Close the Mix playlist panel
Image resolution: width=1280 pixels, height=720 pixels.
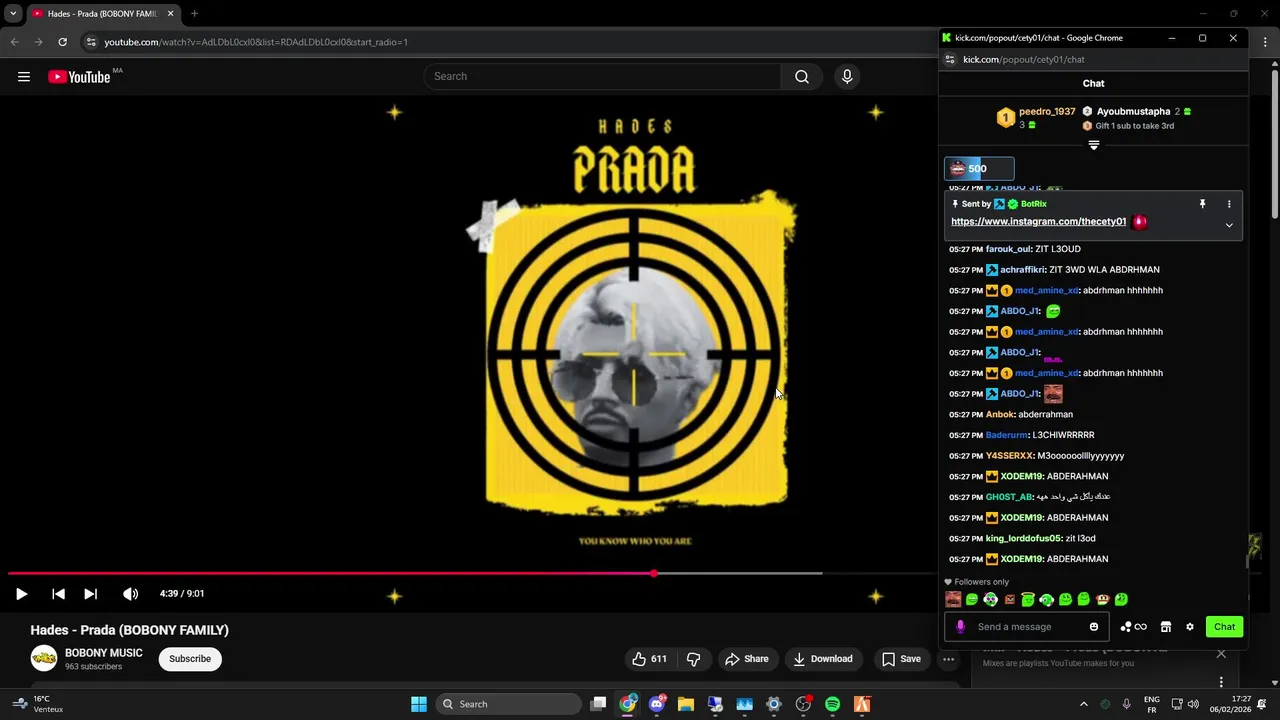click(1221, 654)
